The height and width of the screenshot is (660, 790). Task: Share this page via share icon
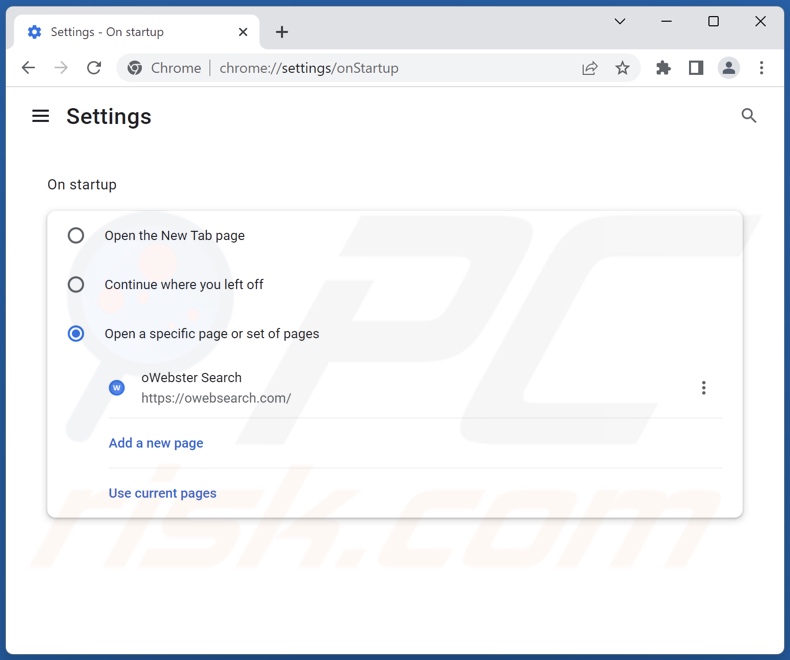(589, 68)
